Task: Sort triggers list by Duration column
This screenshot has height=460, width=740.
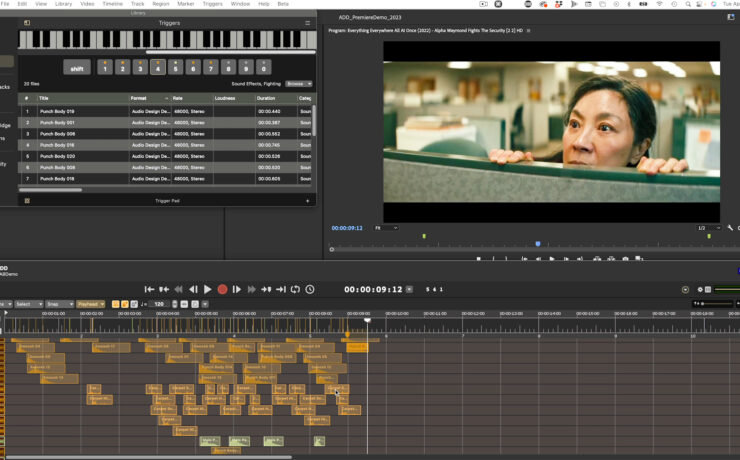Action: tap(276, 98)
